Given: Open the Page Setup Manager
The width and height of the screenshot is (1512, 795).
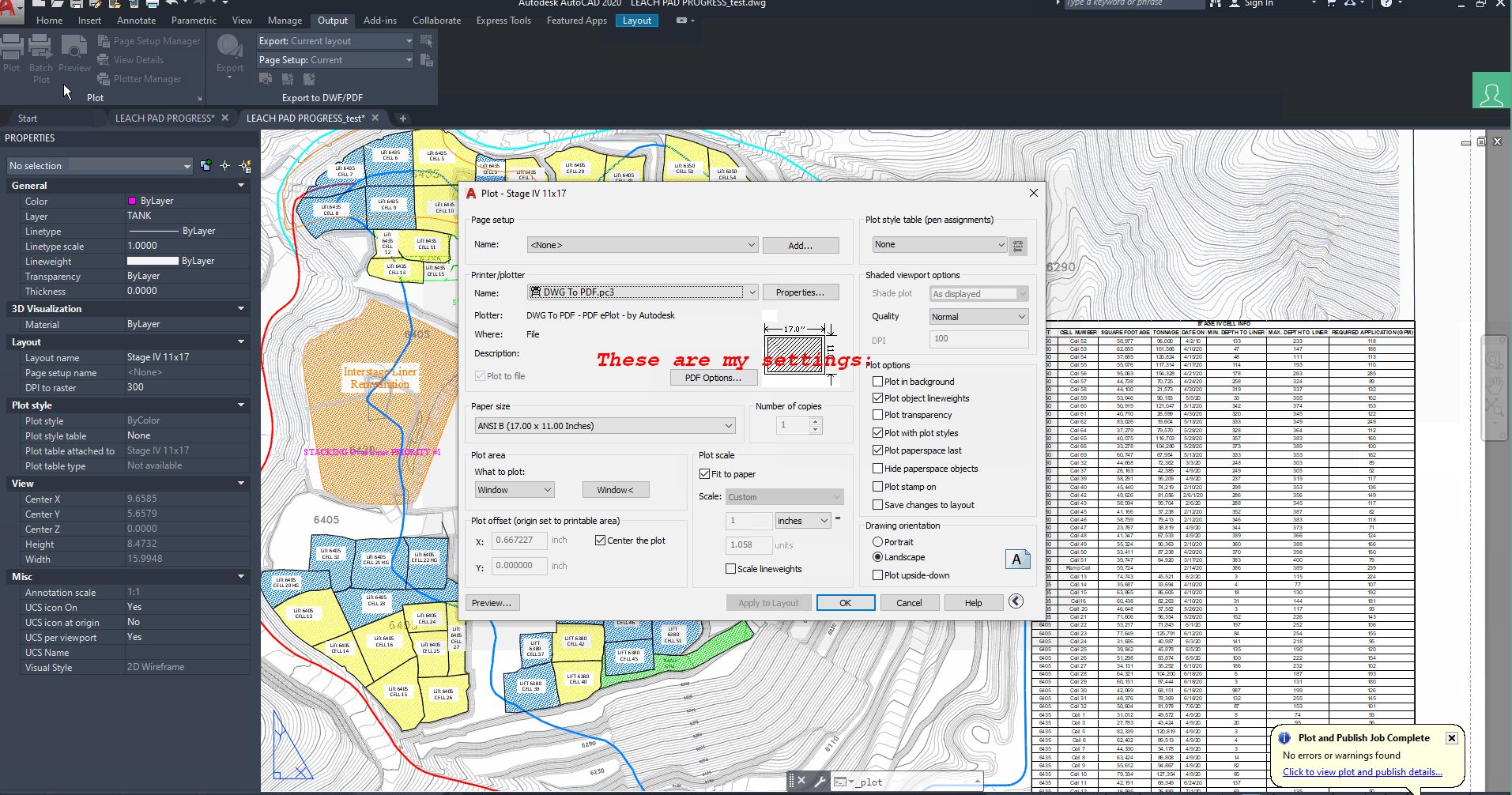Looking at the screenshot, I should point(149,40).
